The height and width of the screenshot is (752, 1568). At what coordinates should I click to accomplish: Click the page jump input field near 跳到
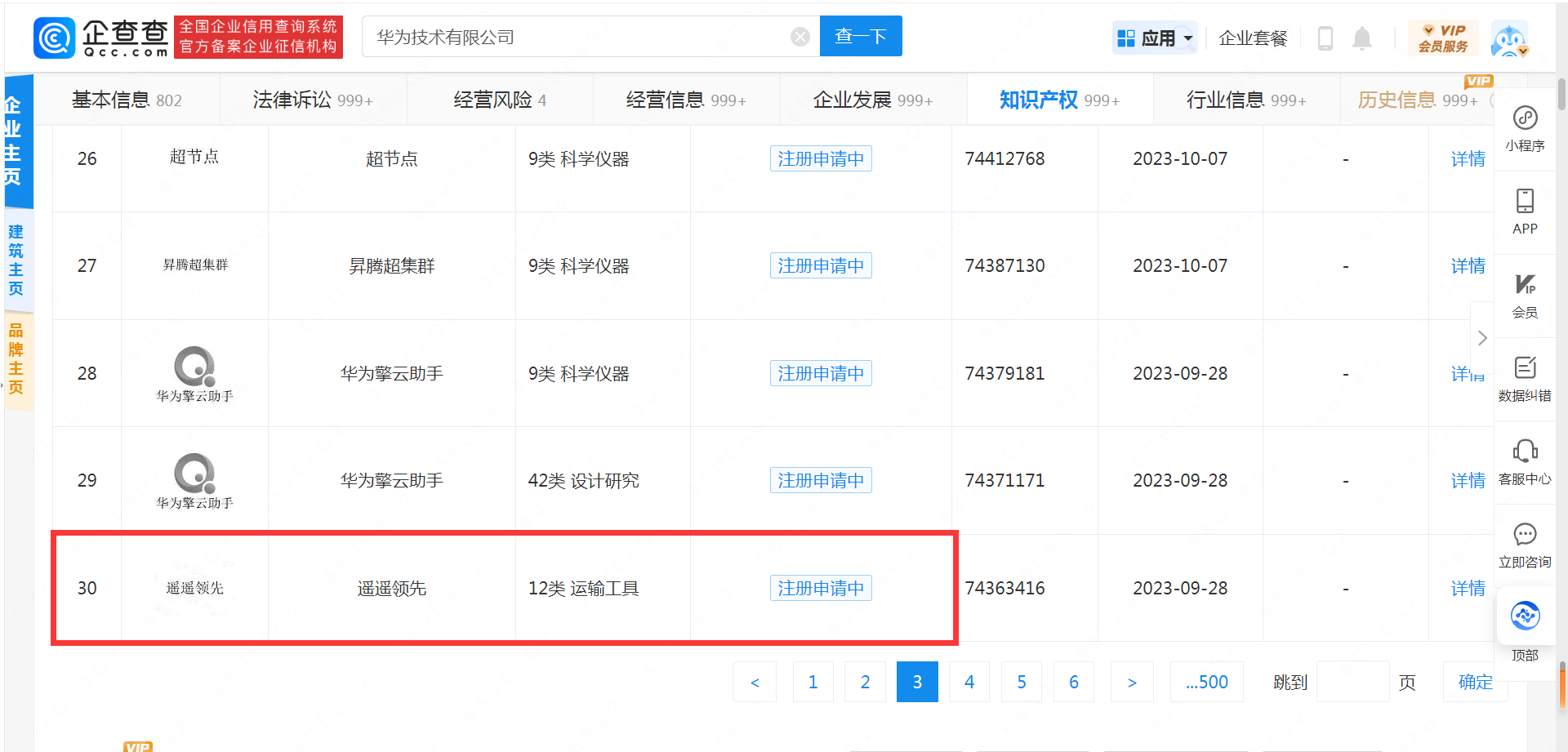pos(1353,681)
